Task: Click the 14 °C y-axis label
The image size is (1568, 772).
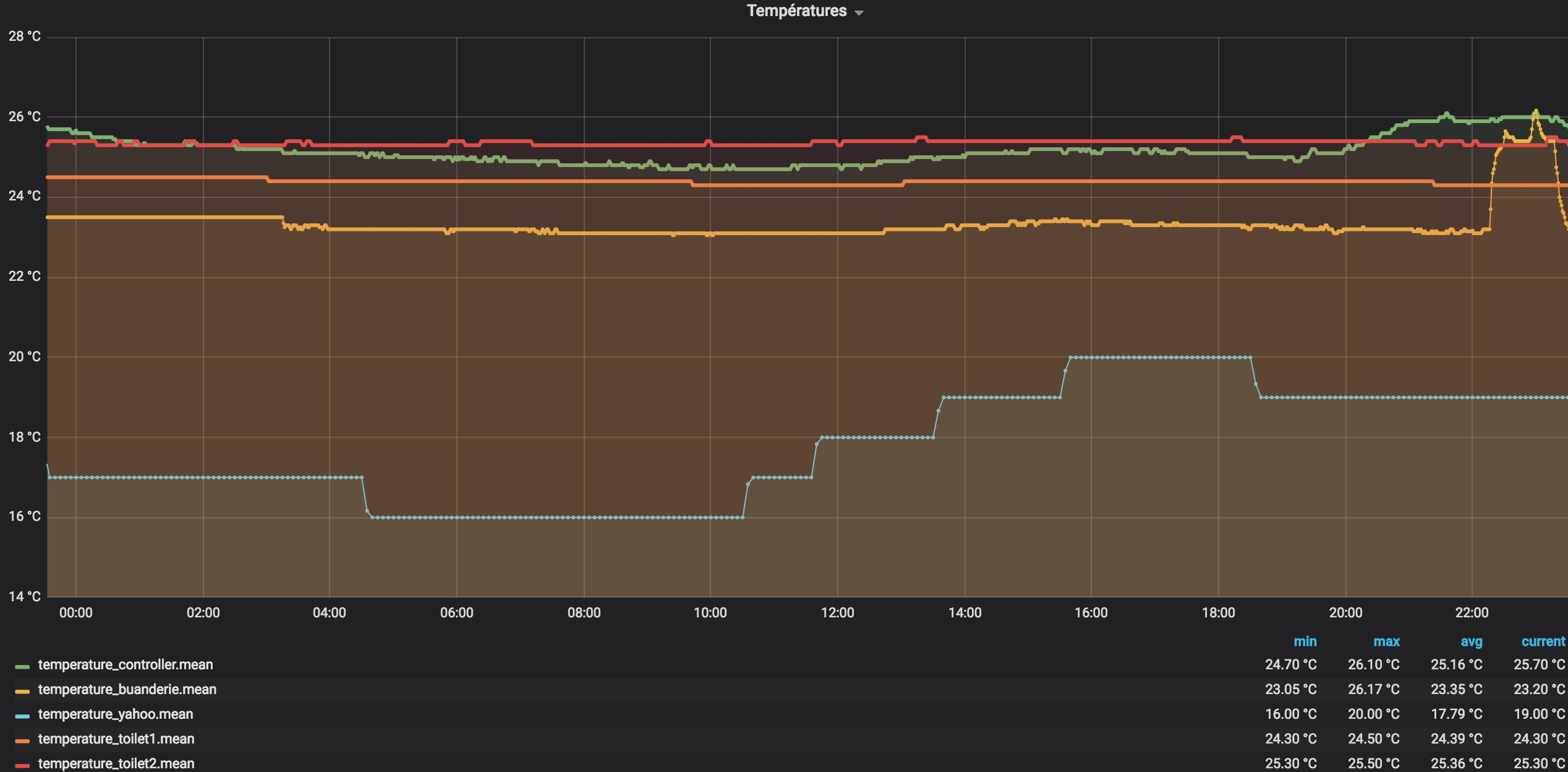Action: pyautogui.click(x=25, y=597)
